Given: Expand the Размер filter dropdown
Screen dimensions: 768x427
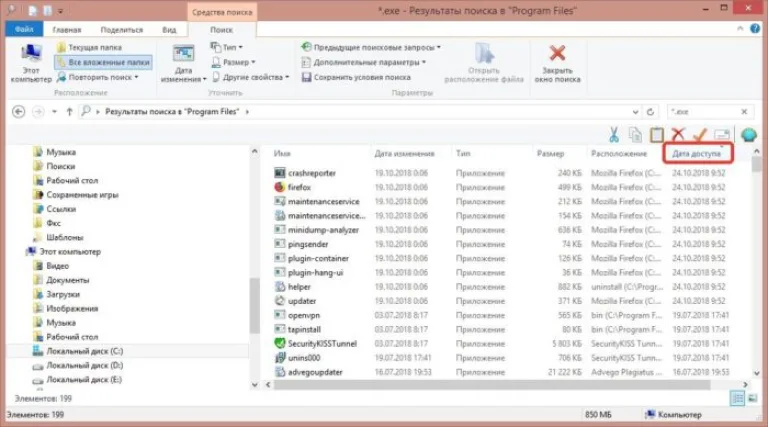Looking at the screenshot, I should coord(234,62).
